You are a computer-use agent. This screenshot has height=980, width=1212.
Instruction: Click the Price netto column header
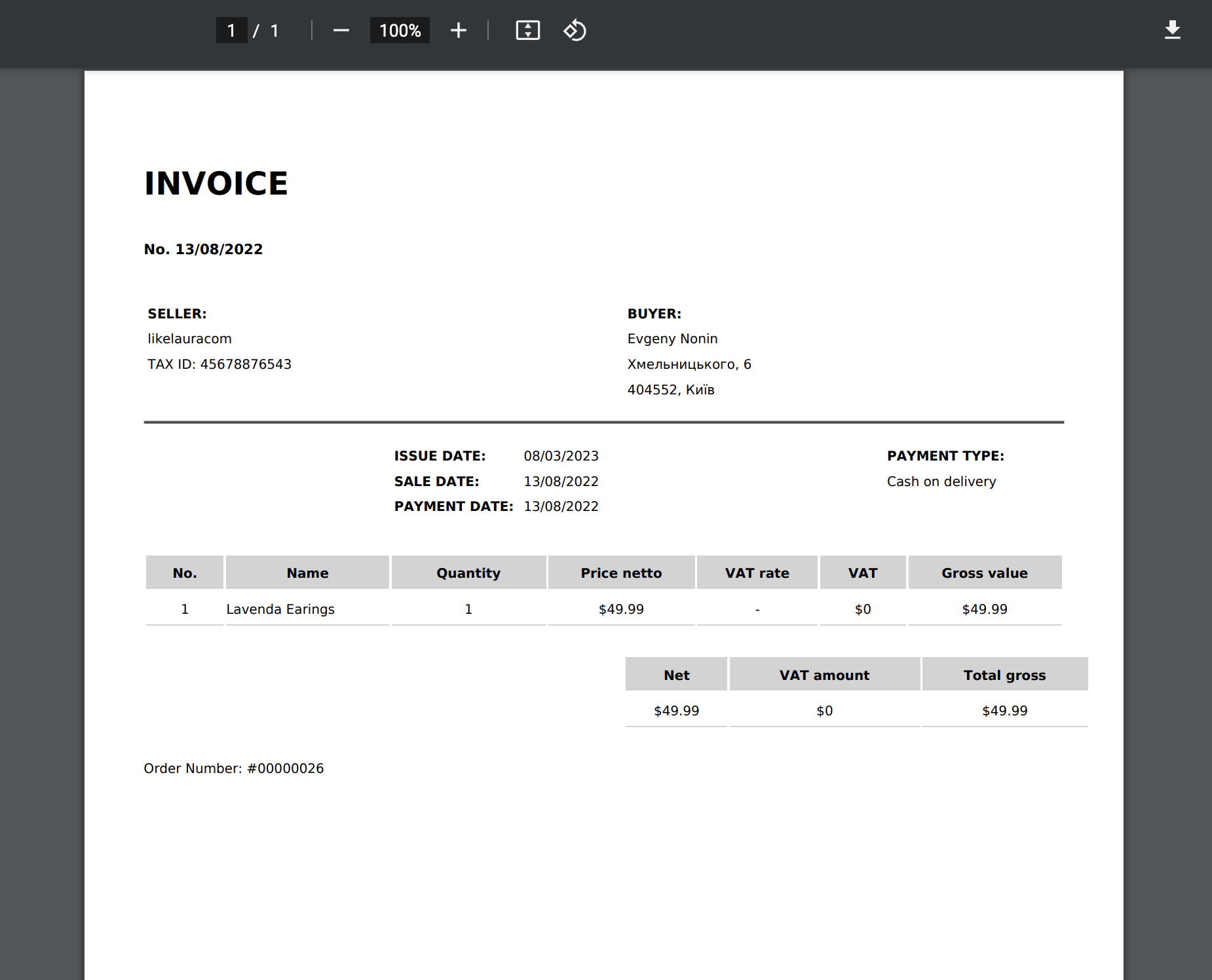(x=621, y=573)
